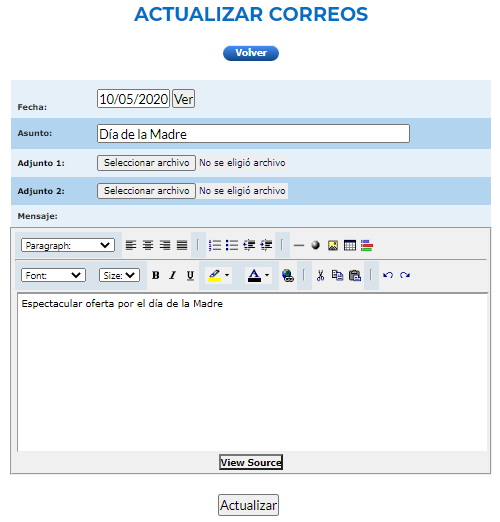
Task: Insert an image into the message
Action: point(333,246)
